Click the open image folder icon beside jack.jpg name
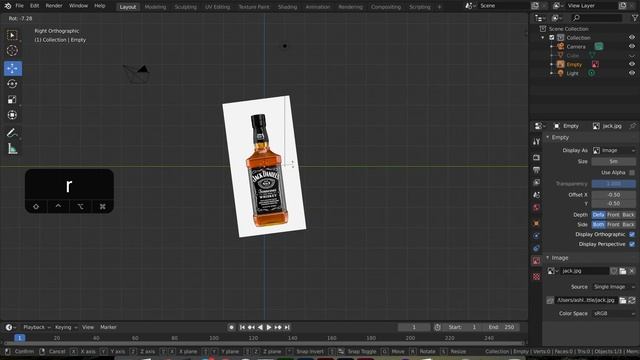 click(622, 271)
